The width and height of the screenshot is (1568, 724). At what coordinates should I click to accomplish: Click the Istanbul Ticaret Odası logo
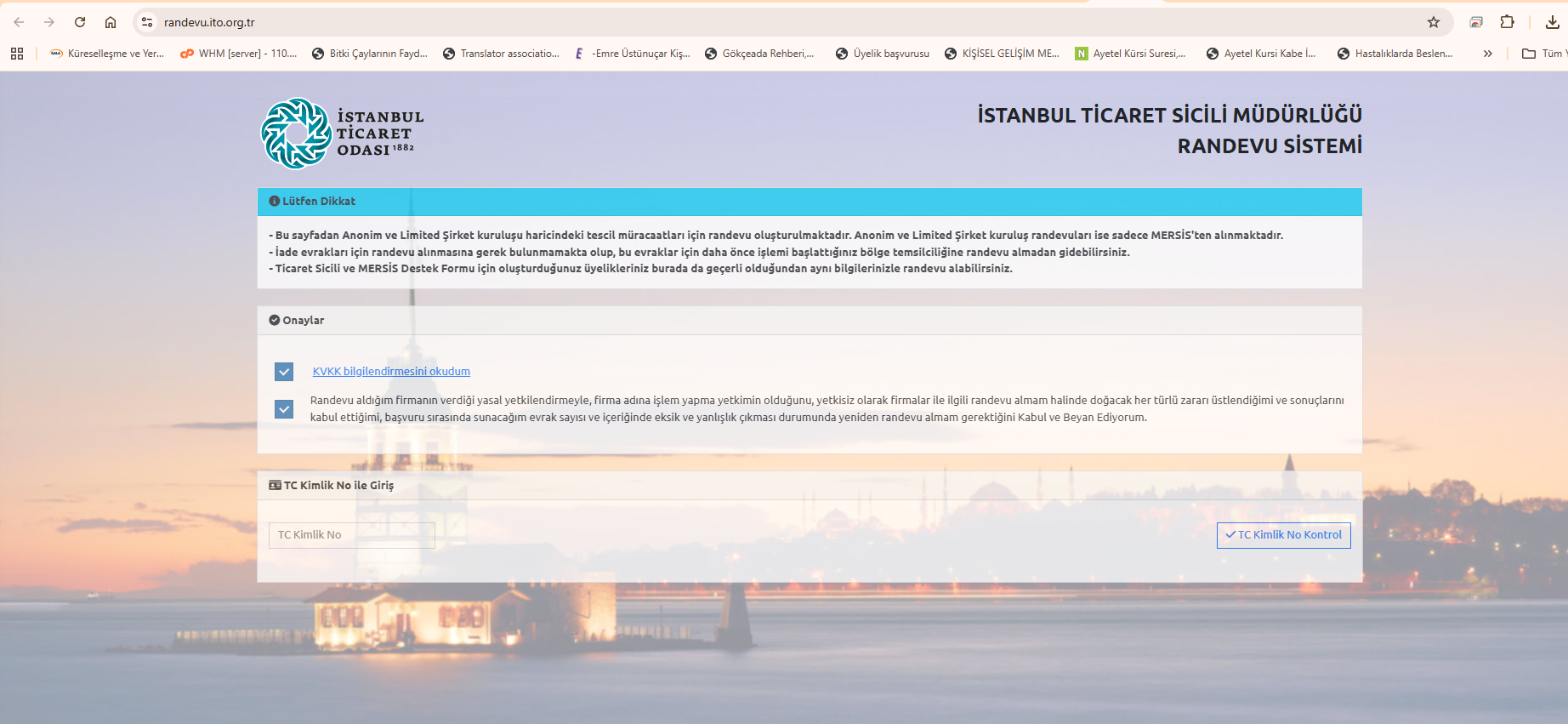[342, 134]
